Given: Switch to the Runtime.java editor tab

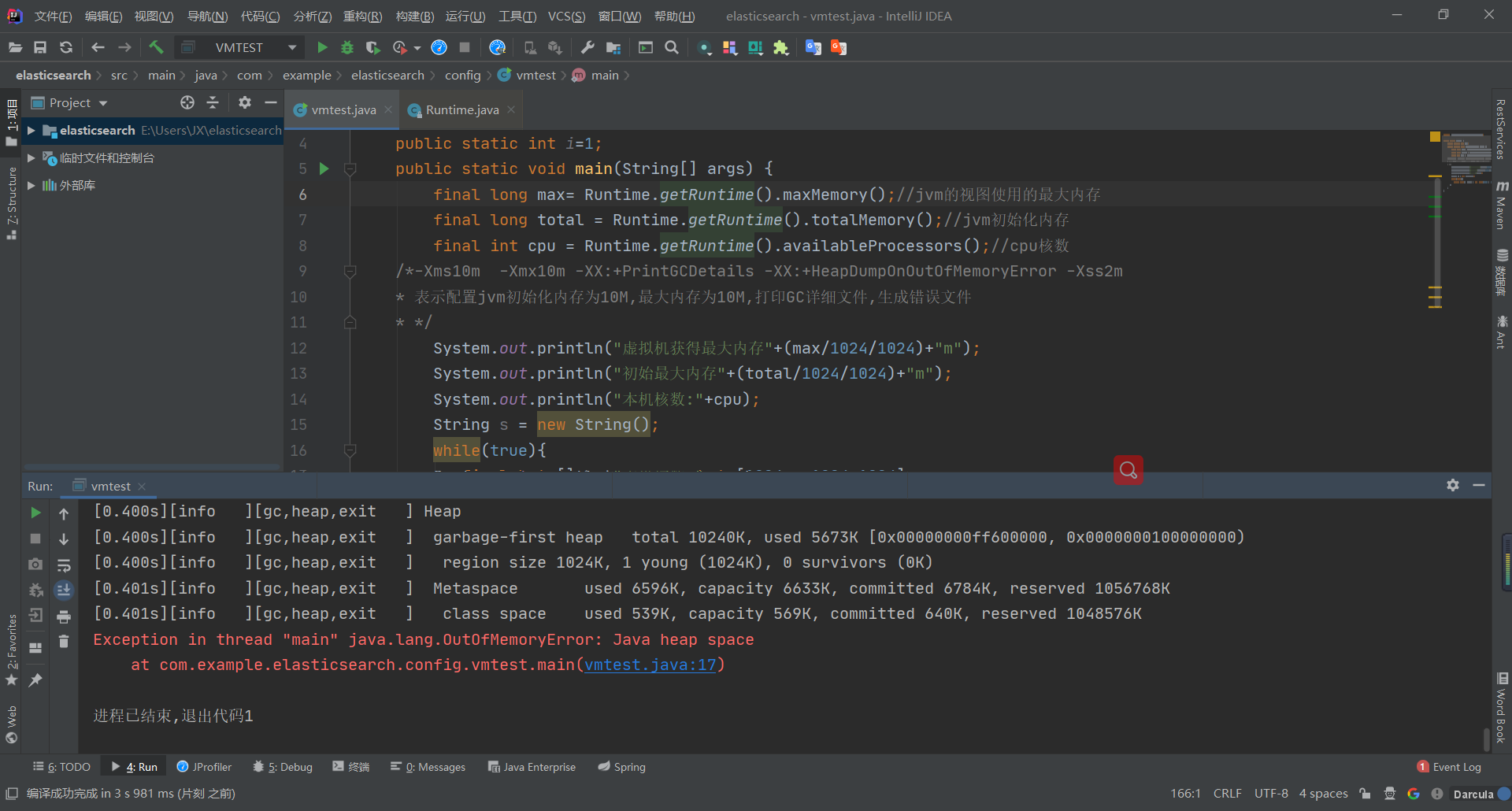Looking at the screenshot, I should (461, 110).
